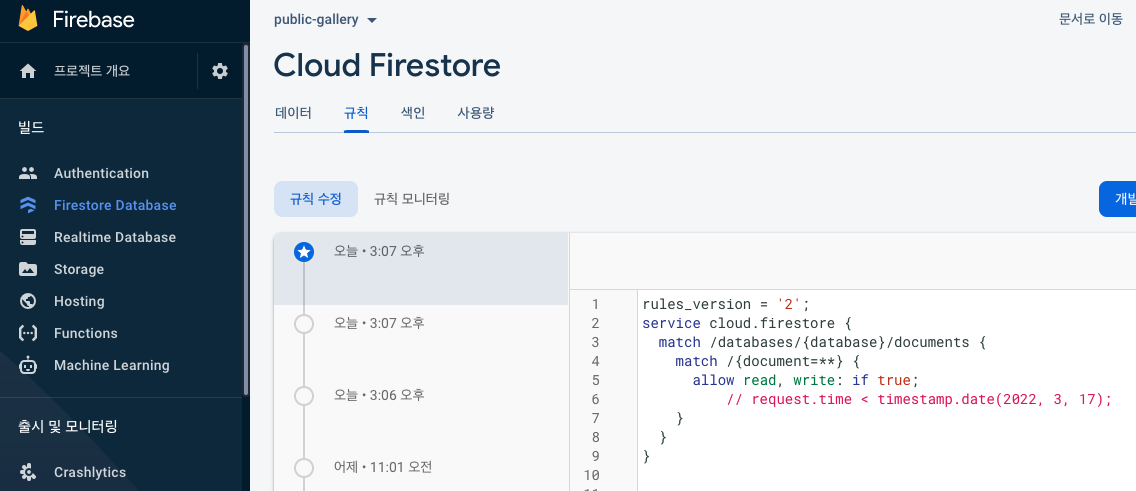The height and width of the screenshot is (491, 1136).
Task: Click the Machine Learning robot icon
Action: [28, 365]
